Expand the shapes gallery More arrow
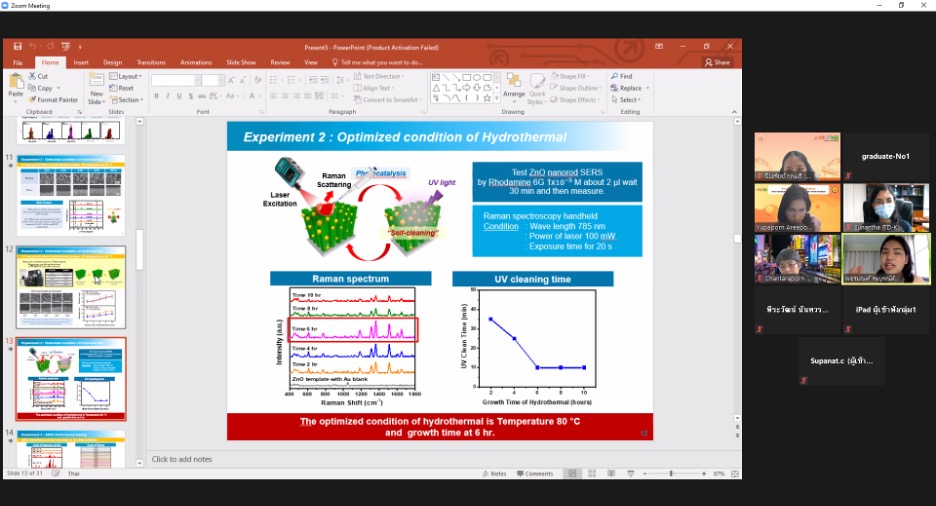The height and width of the screenshot is (506, 936). pos(496,98)
